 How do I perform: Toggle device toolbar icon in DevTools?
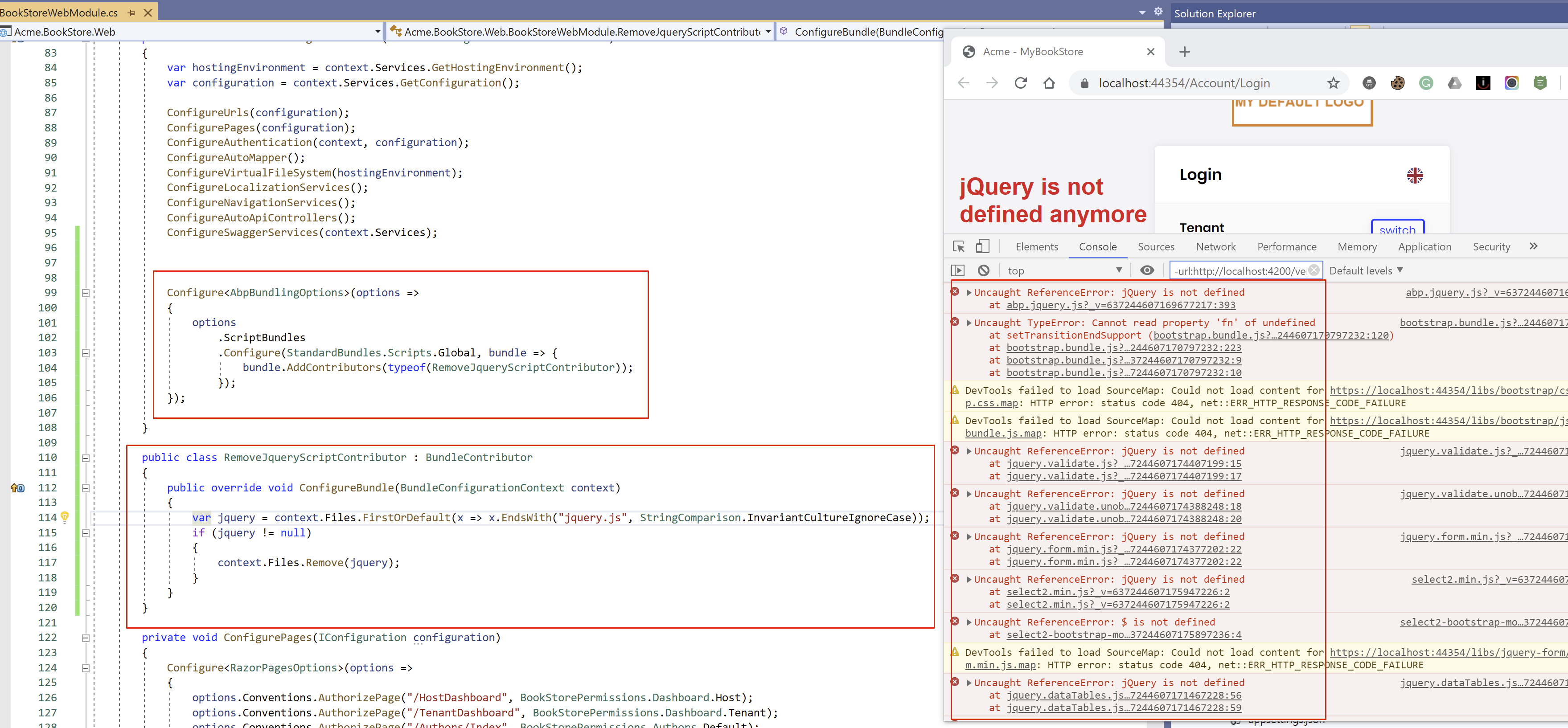pos(982,246)
